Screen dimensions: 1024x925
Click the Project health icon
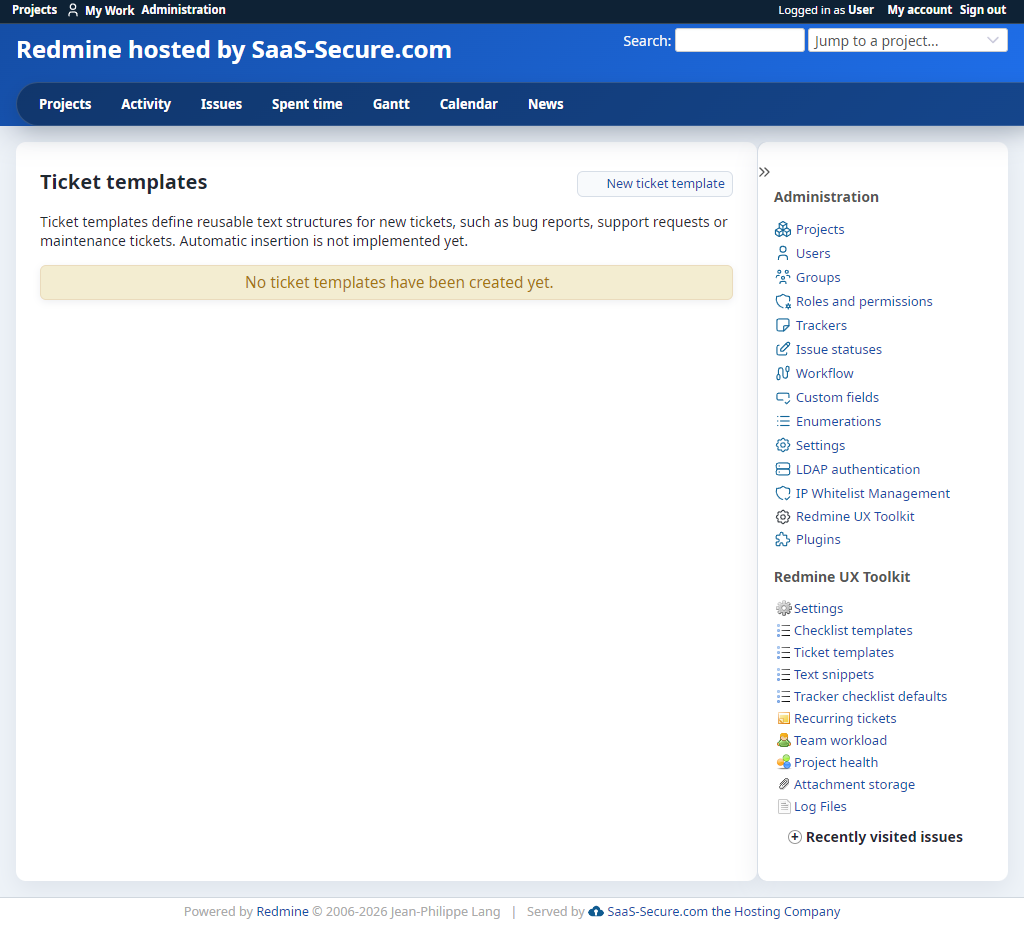tap(784, 762)
